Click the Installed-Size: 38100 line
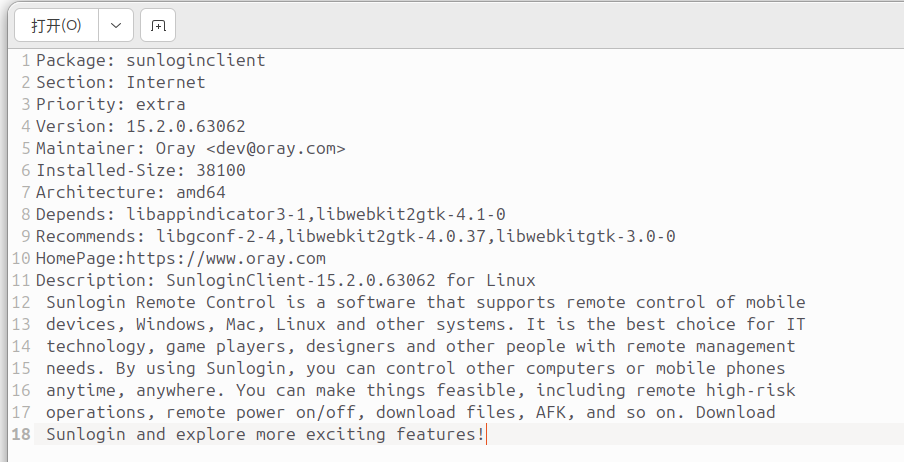 click(x=141, y=170)
